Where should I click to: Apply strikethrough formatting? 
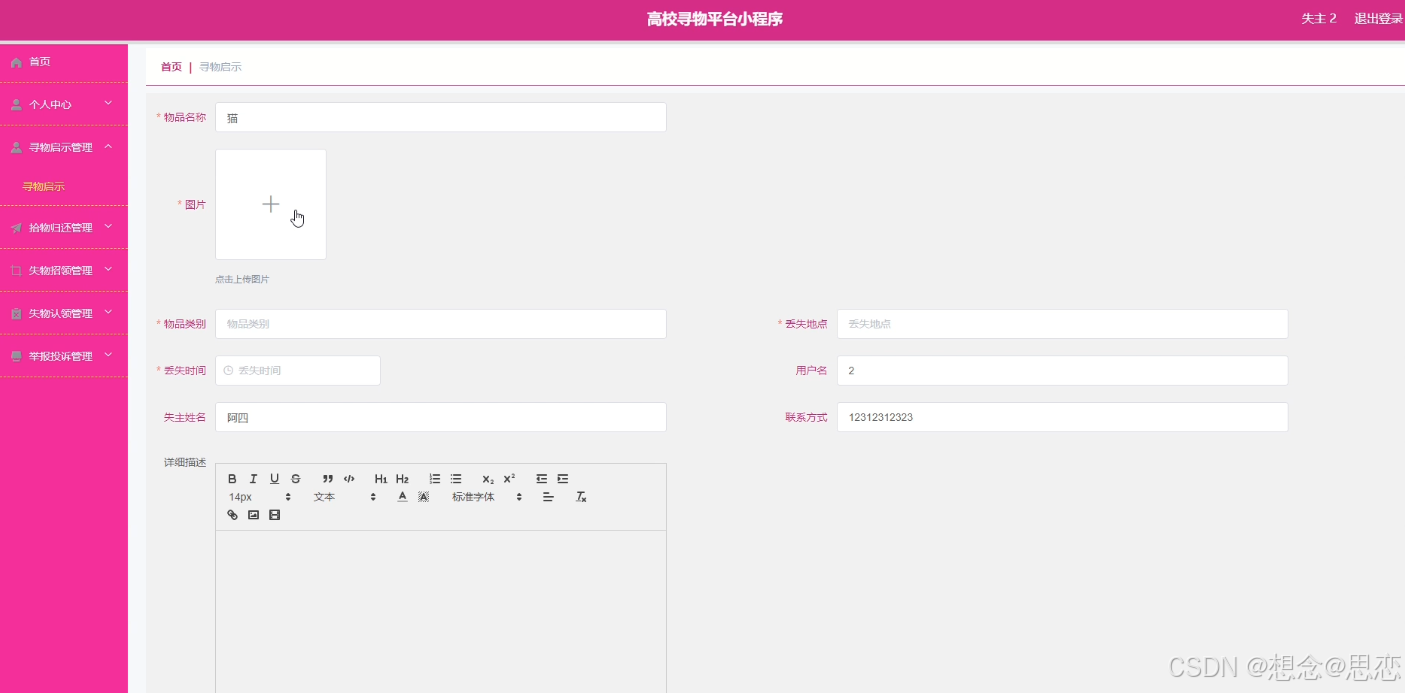pos(296,479)
